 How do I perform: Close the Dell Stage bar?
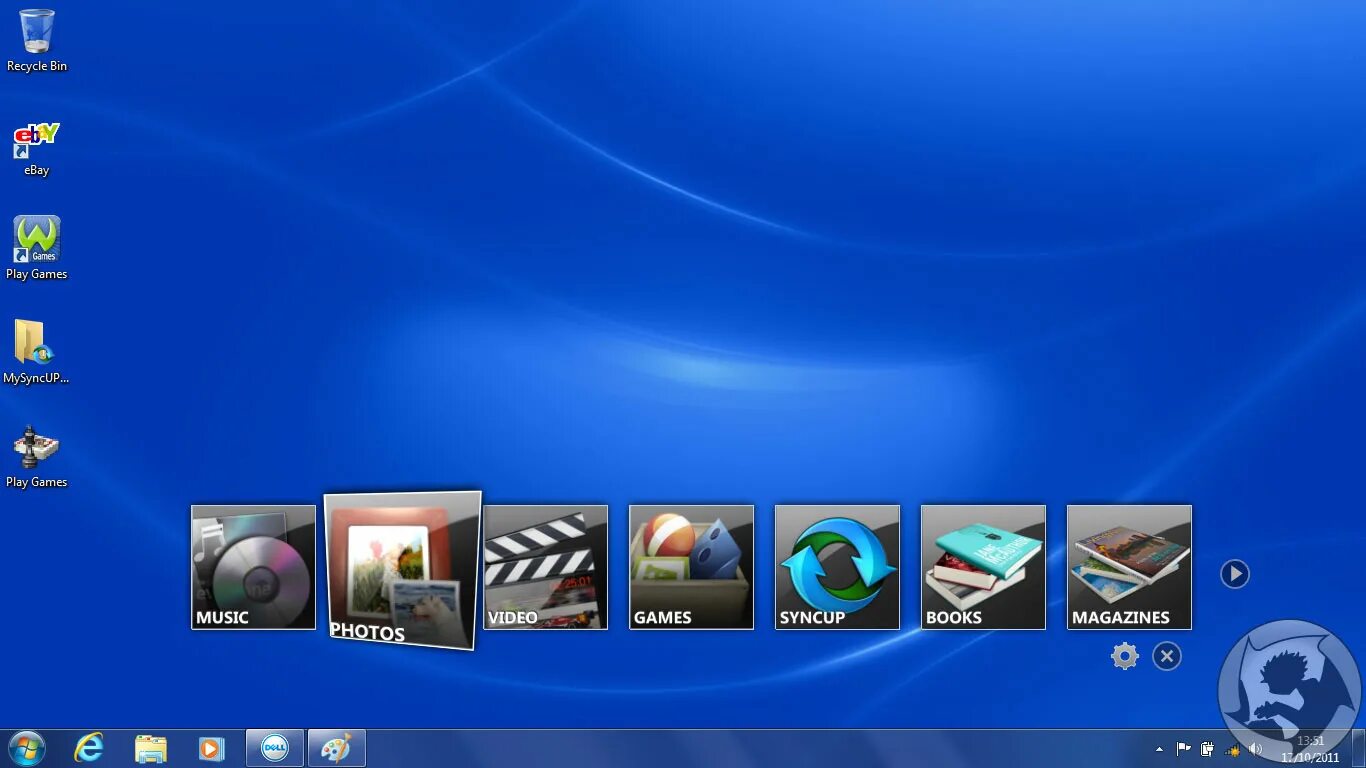point(1167,656)
